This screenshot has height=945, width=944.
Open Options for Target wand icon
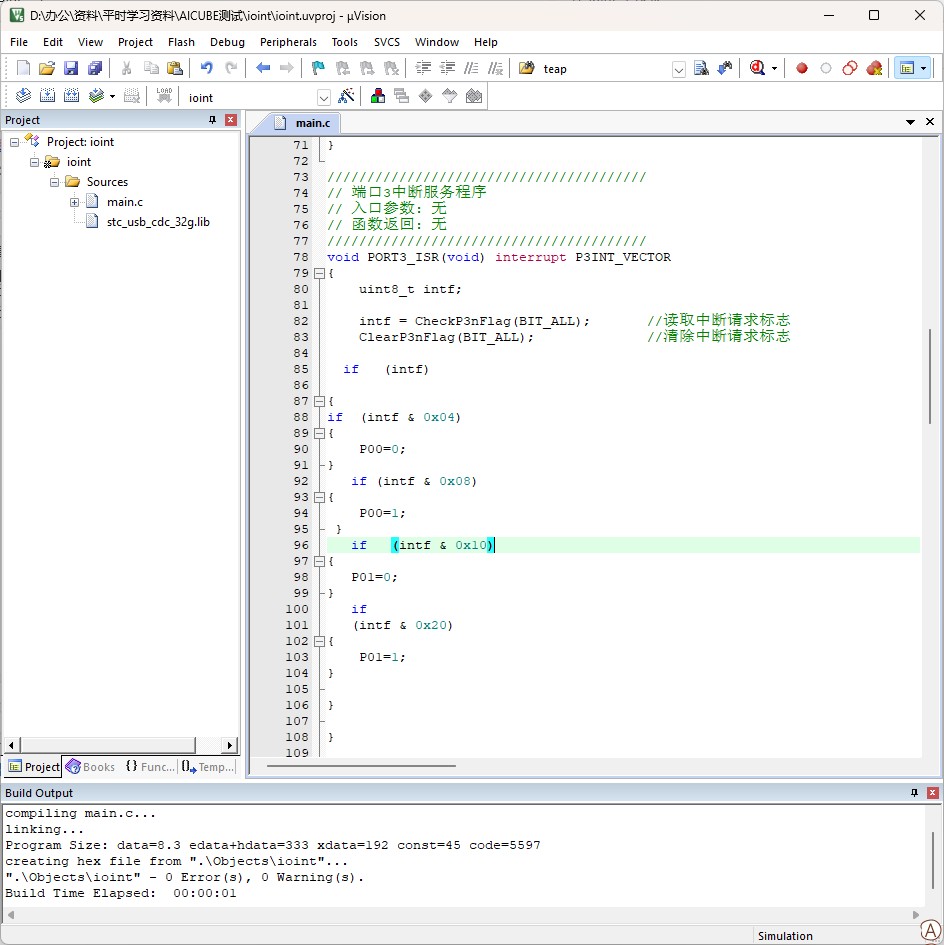346,96
